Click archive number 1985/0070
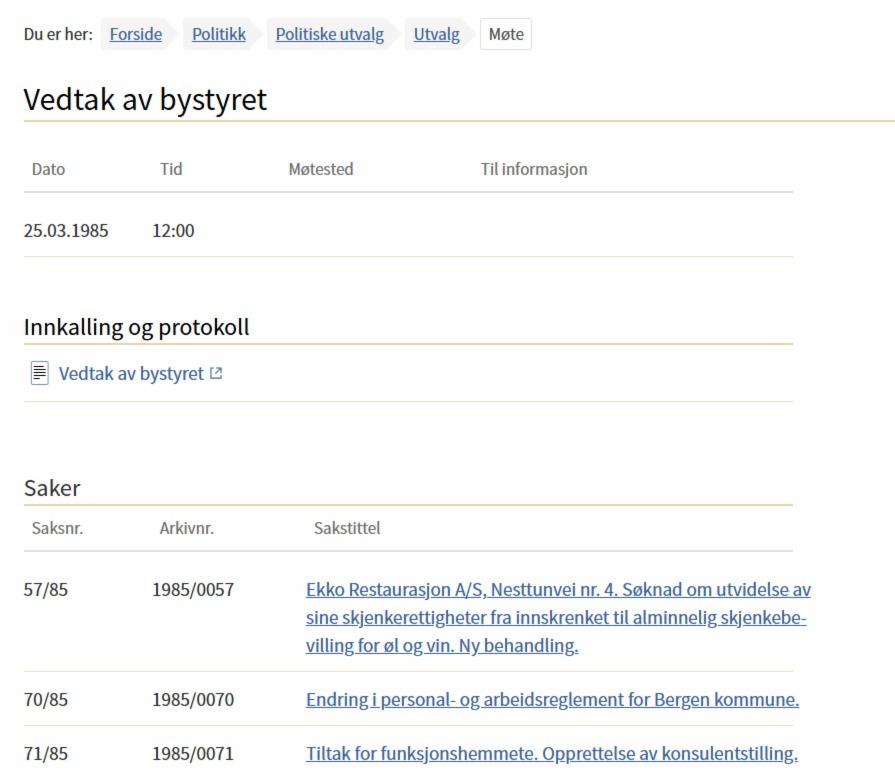 193,699
